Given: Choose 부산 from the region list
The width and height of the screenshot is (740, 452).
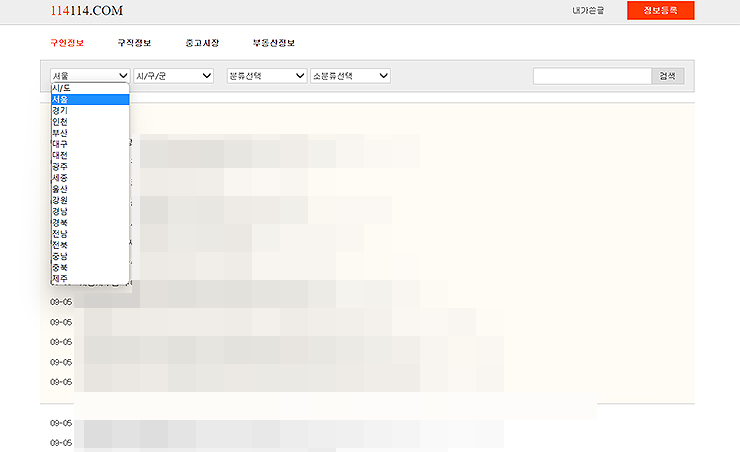Looking at the screenshot, I should 90,133.
